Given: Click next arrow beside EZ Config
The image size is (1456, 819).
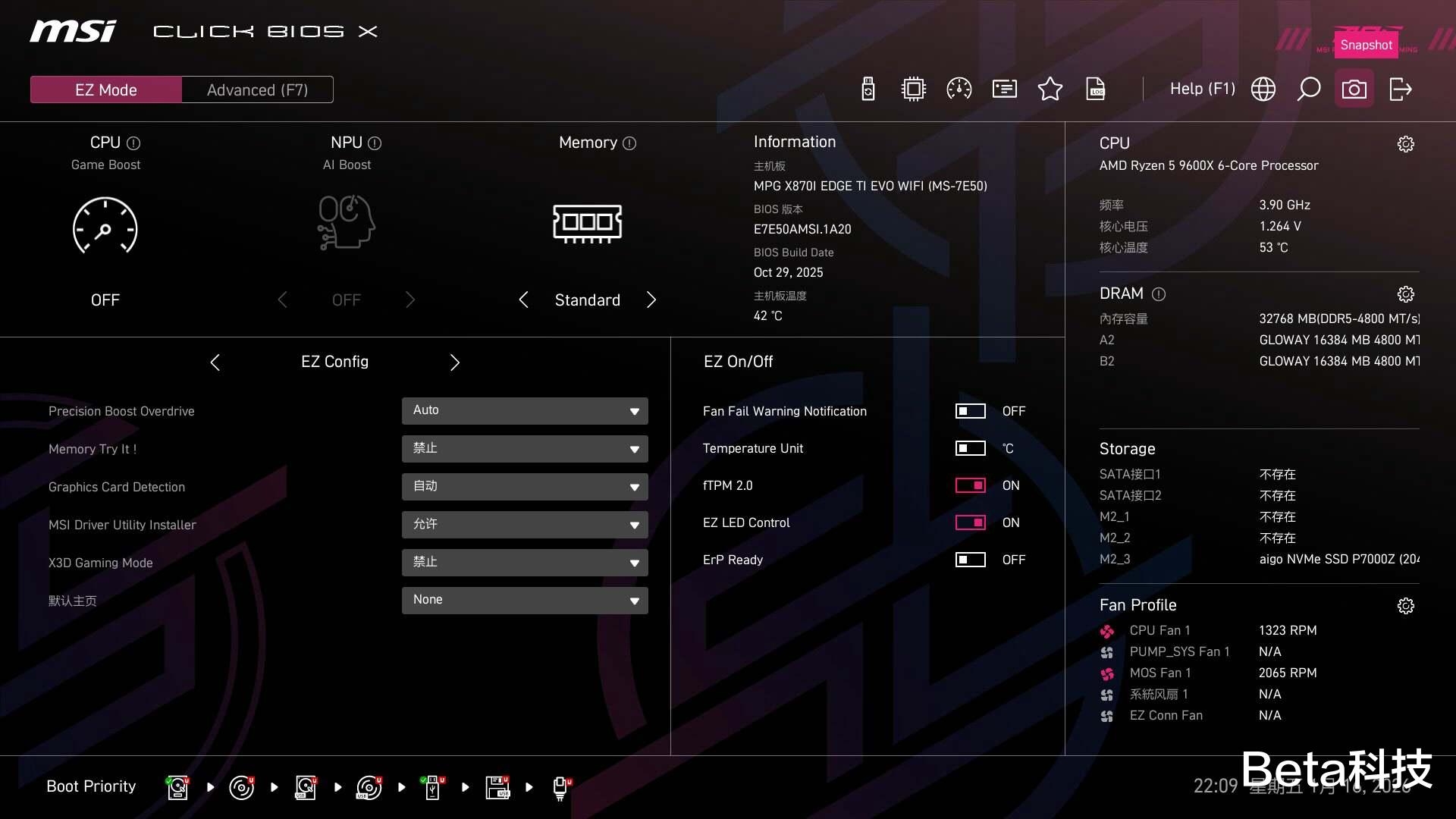Looking at the screenshot, I should (454, 362).
